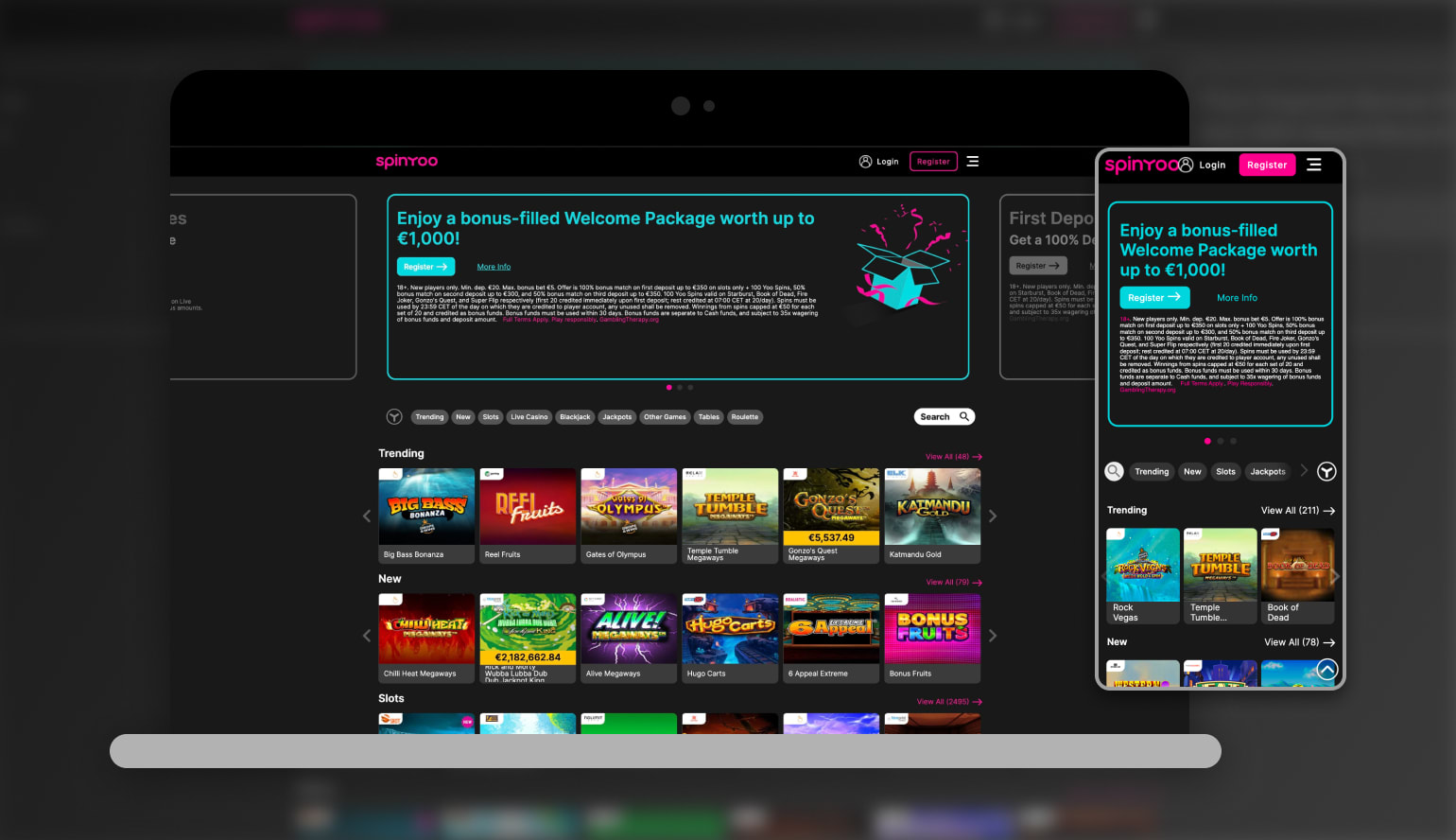Select first carousel dot under desktop banner
This screenshot has height=840, width=1456.
click(669, 387)
